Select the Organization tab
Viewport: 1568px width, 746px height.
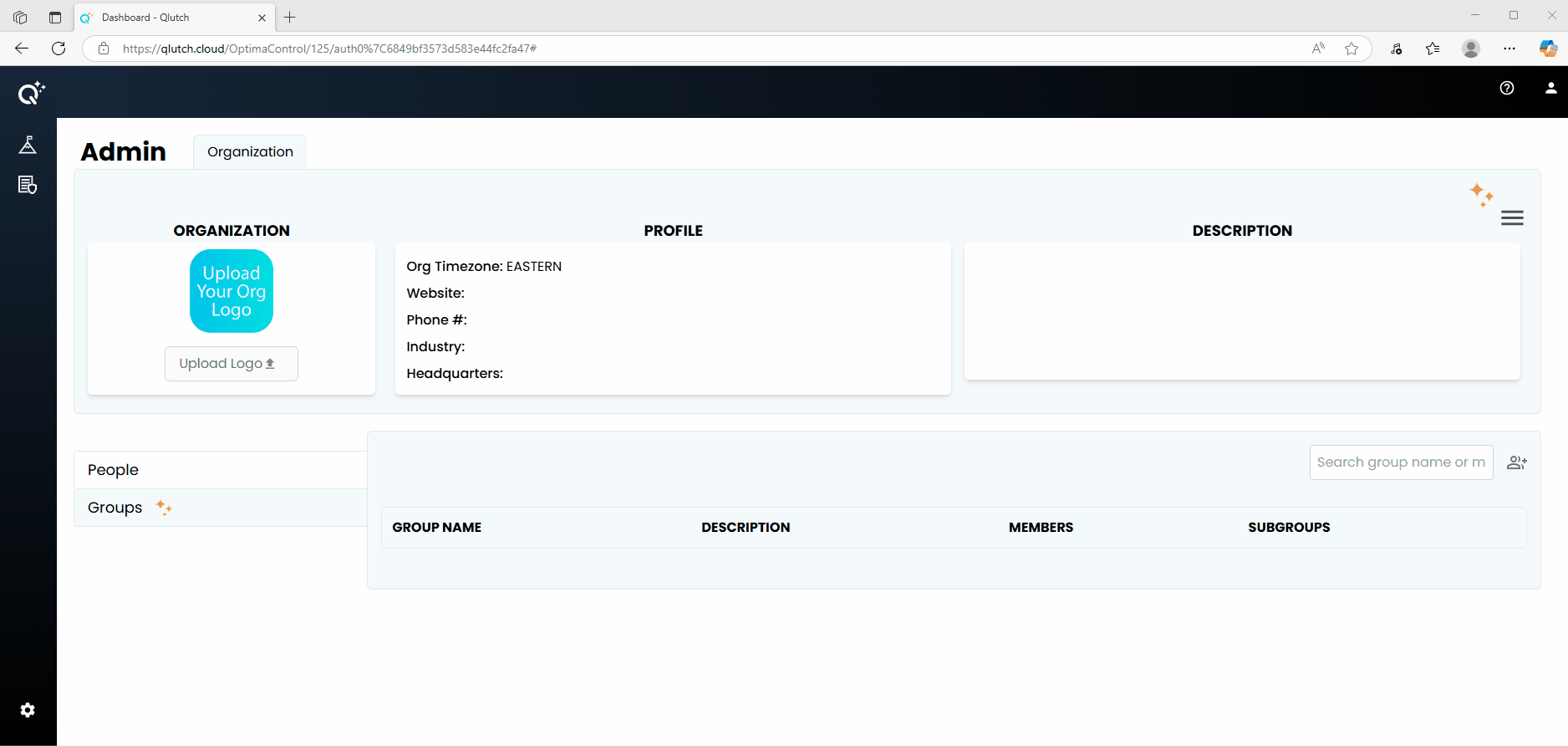(x=250, y=152)
